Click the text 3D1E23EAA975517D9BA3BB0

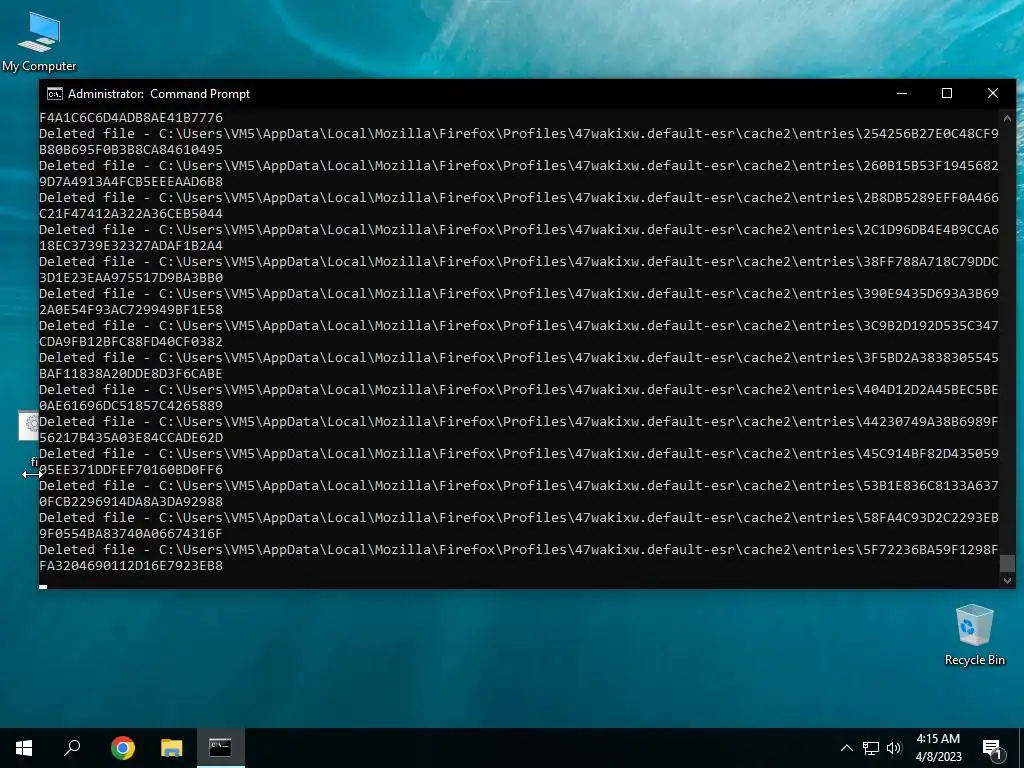pyautogui.click(x=131, y=278)
